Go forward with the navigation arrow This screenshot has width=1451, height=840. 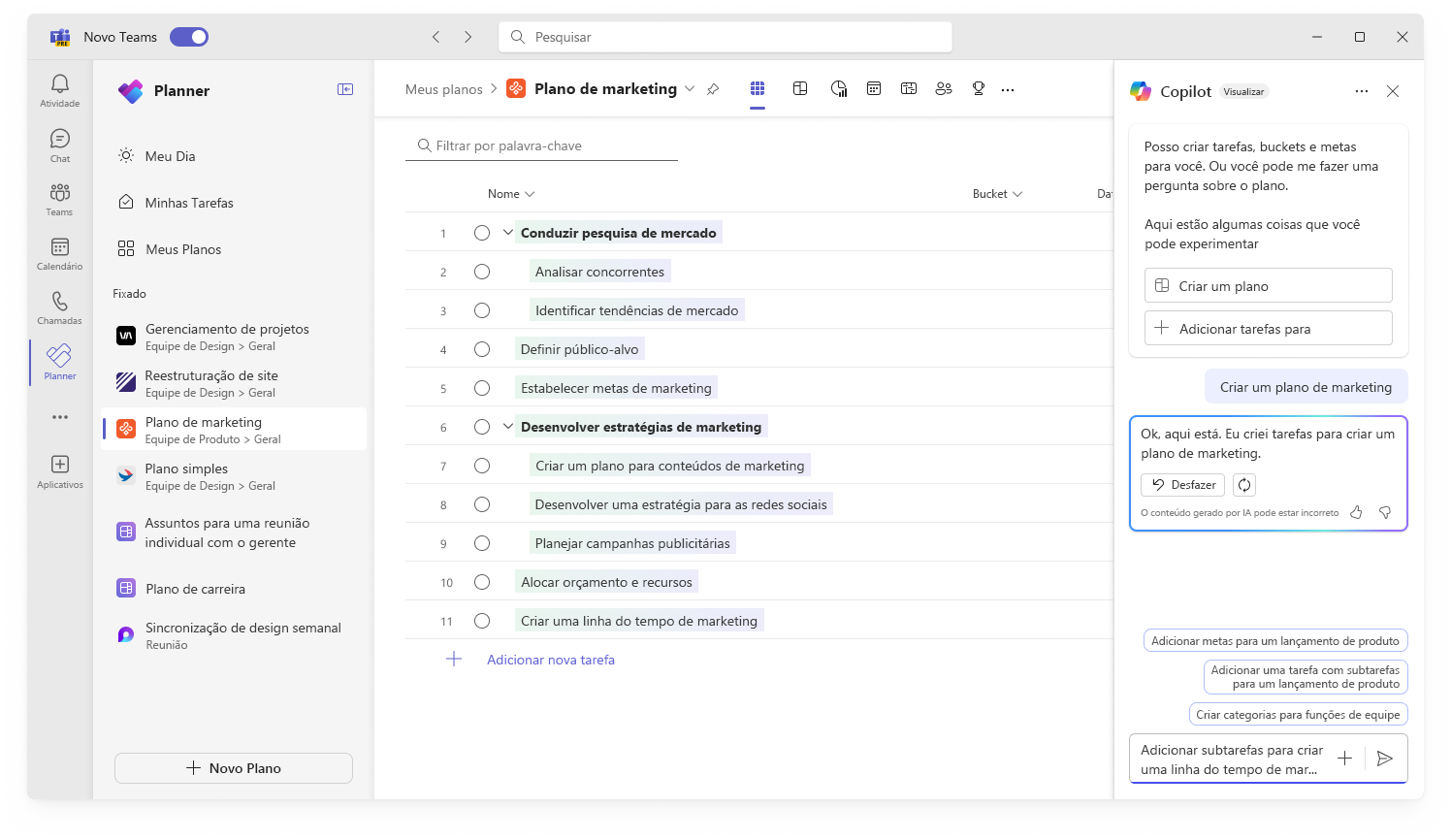[x=468, y=37]
